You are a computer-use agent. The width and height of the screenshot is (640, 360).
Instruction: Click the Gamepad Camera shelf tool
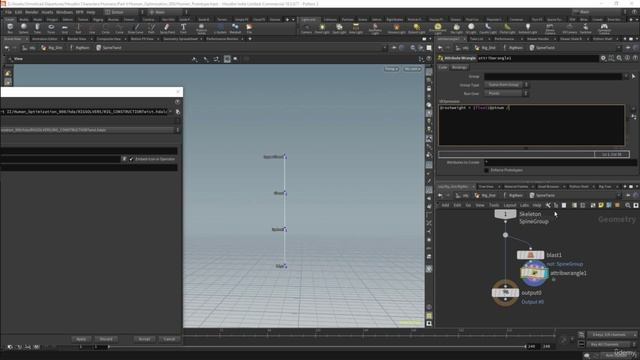[x=604, y=29]
